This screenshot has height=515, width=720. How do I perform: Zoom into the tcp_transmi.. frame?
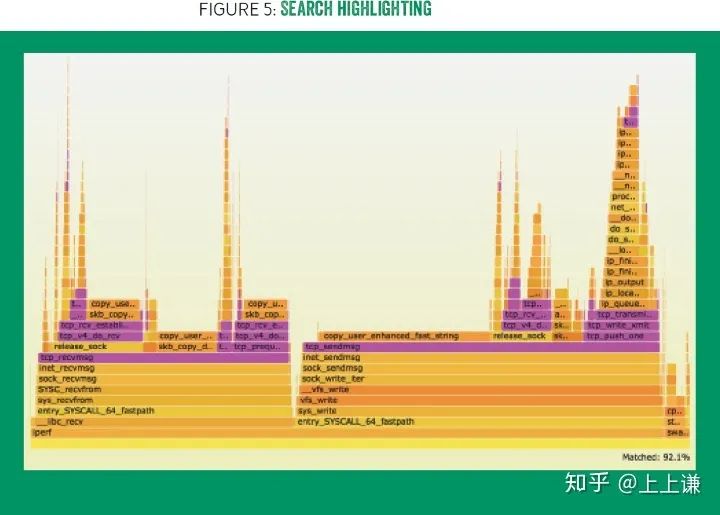click(623, 315)
